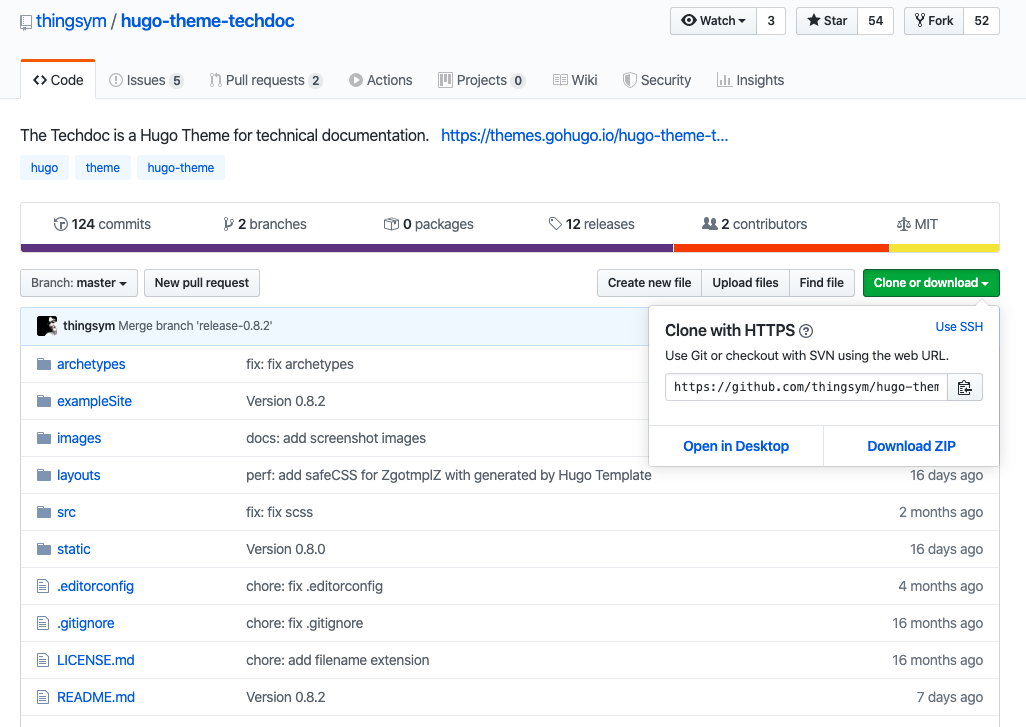Click the theme topic tag
Image resolution: width=1026 pixels, height=727 pixels.
(103, 168)
